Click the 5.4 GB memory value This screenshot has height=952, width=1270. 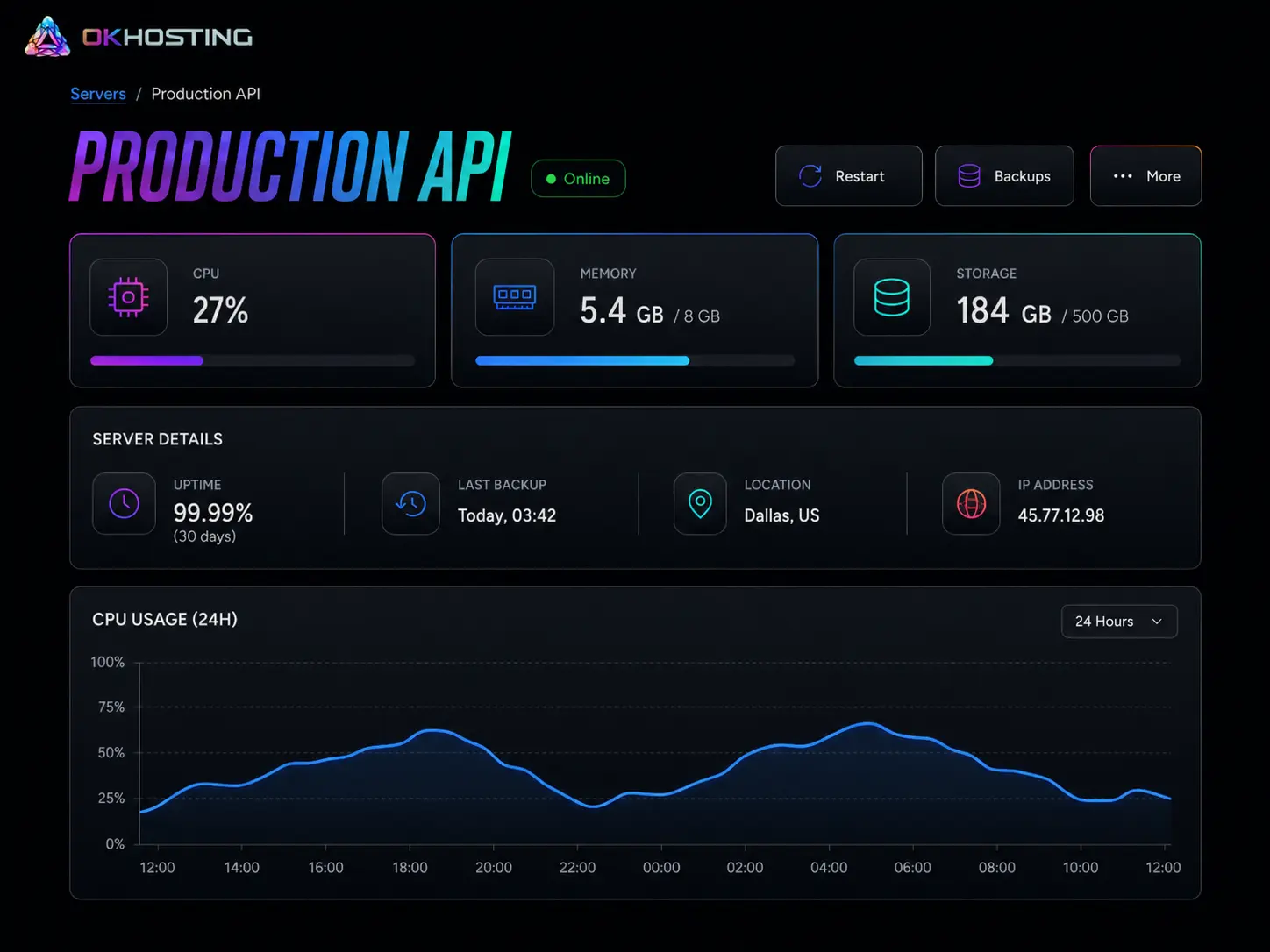(622, 310)
